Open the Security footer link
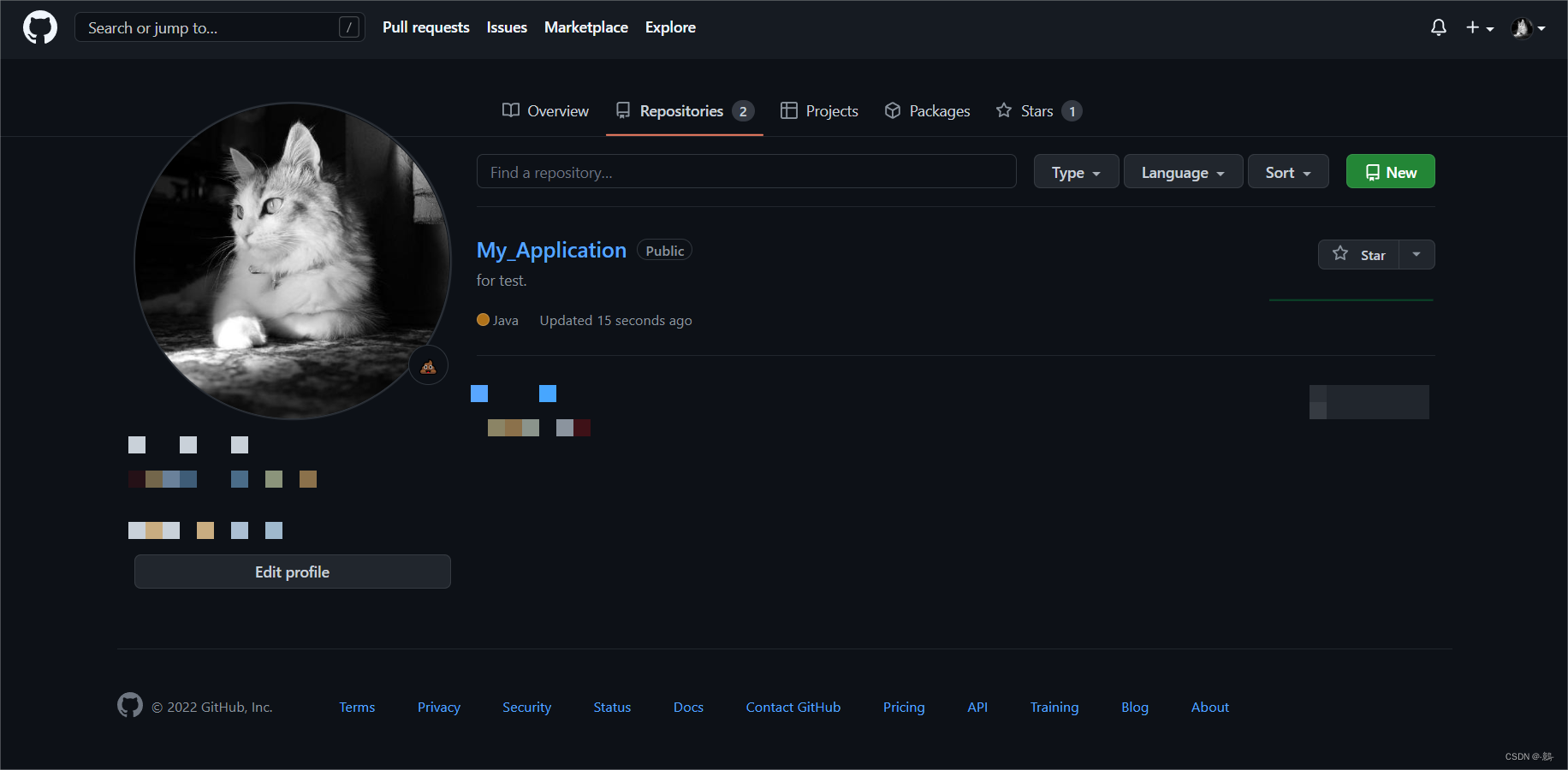The height and width of the screenshot is (770, 1568). 526,708
